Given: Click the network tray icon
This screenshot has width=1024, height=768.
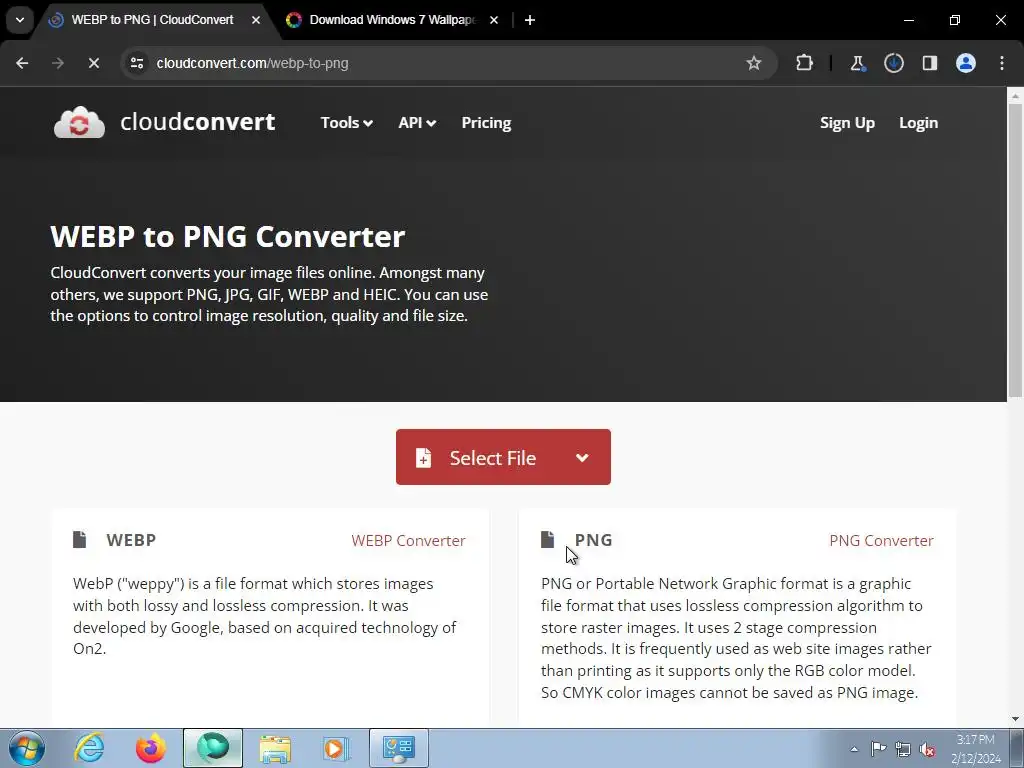Looking at the screenshot, I should (x=903, y=749).
